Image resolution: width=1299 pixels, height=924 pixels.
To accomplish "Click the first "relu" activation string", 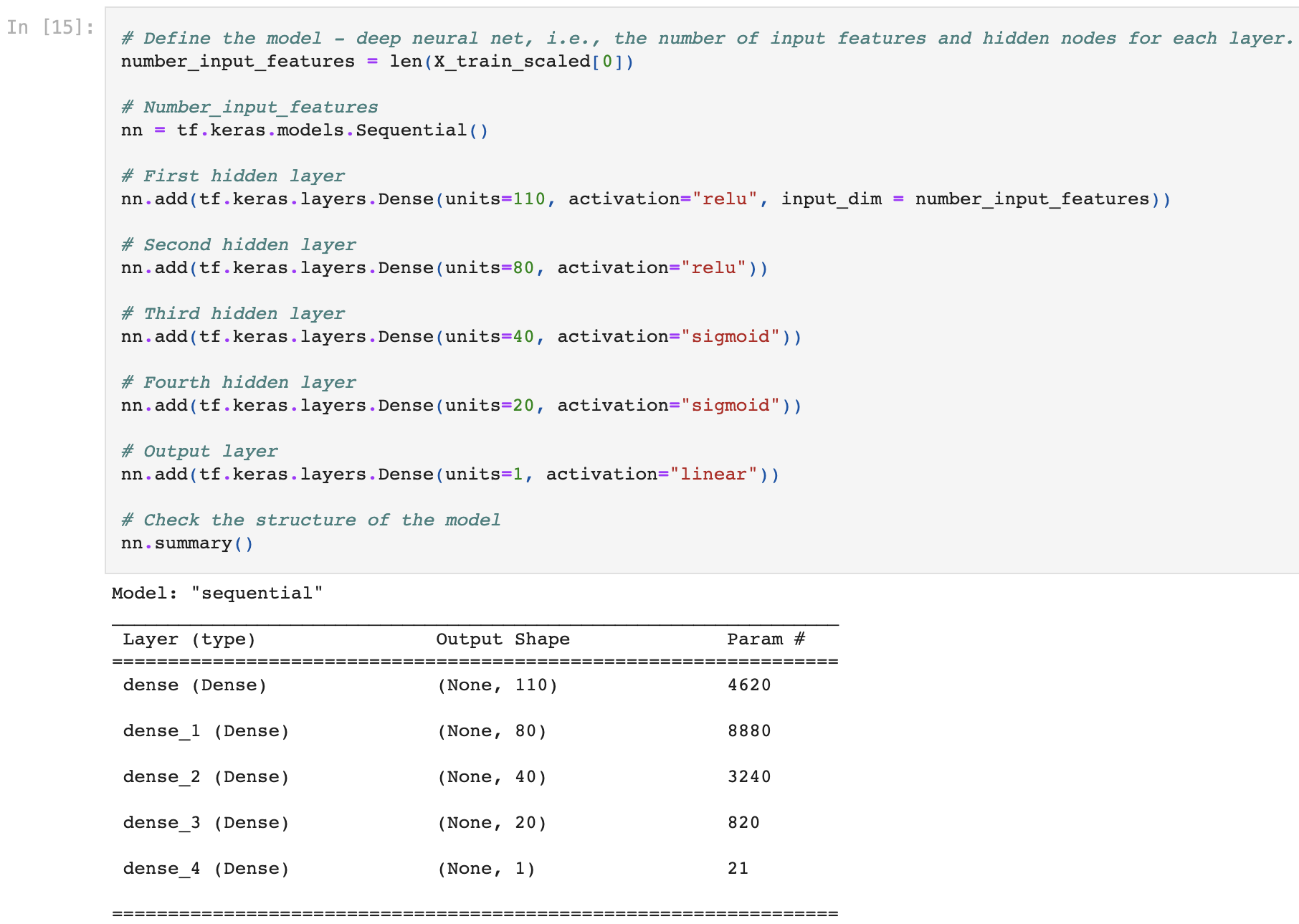I will (725, 199).
